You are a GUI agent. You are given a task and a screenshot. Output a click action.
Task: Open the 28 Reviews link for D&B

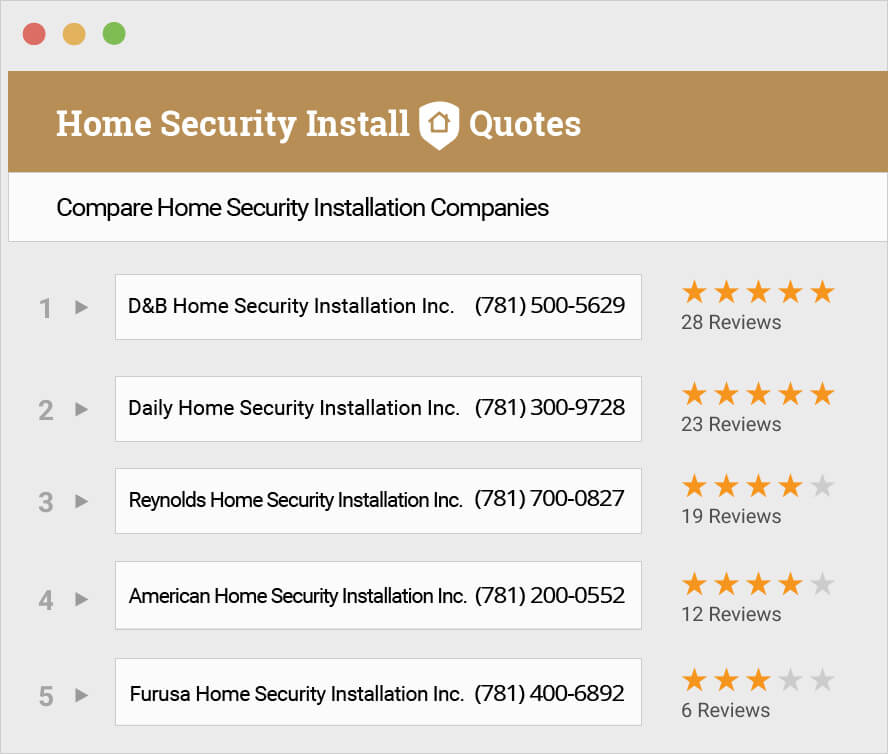click(x=732, y=322)
